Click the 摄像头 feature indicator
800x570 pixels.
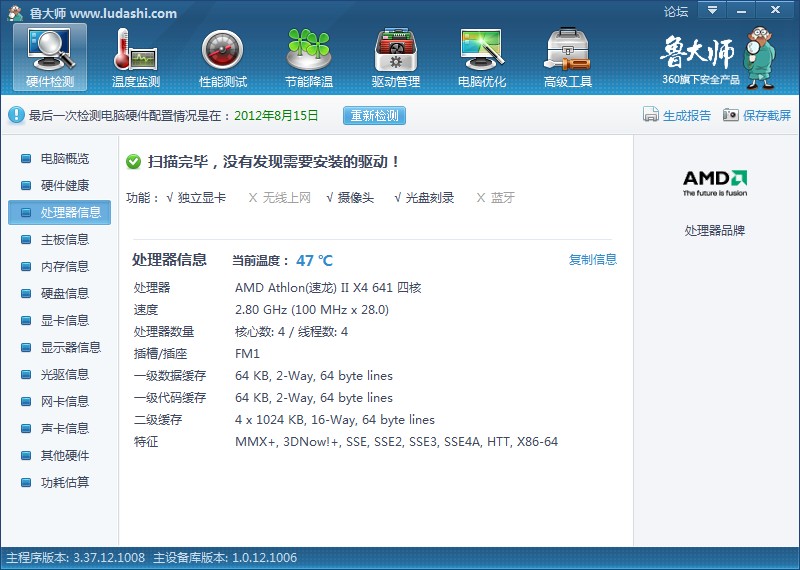point(350,198)
